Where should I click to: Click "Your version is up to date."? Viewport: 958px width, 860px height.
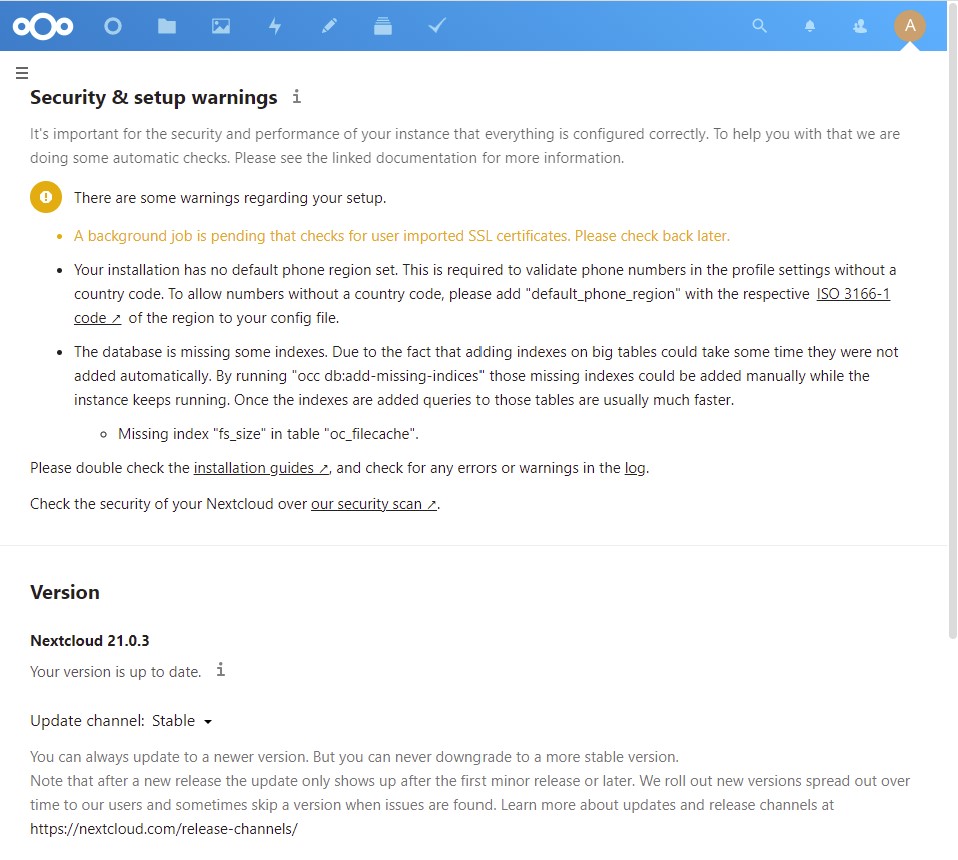(x=115, y=671)
